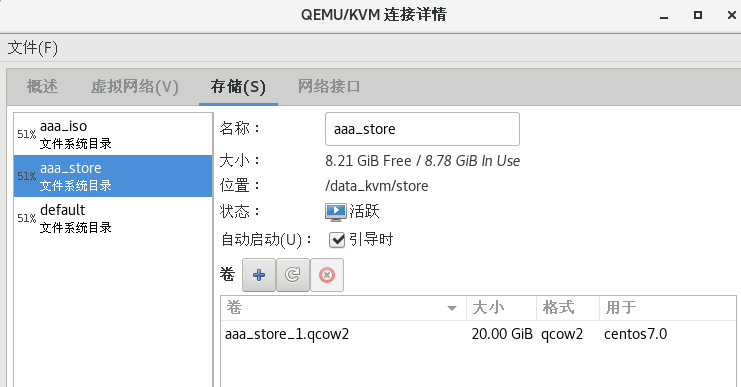741x387 pixels.
Task: Select the 存储(S) tab
Action: [238, 86]
